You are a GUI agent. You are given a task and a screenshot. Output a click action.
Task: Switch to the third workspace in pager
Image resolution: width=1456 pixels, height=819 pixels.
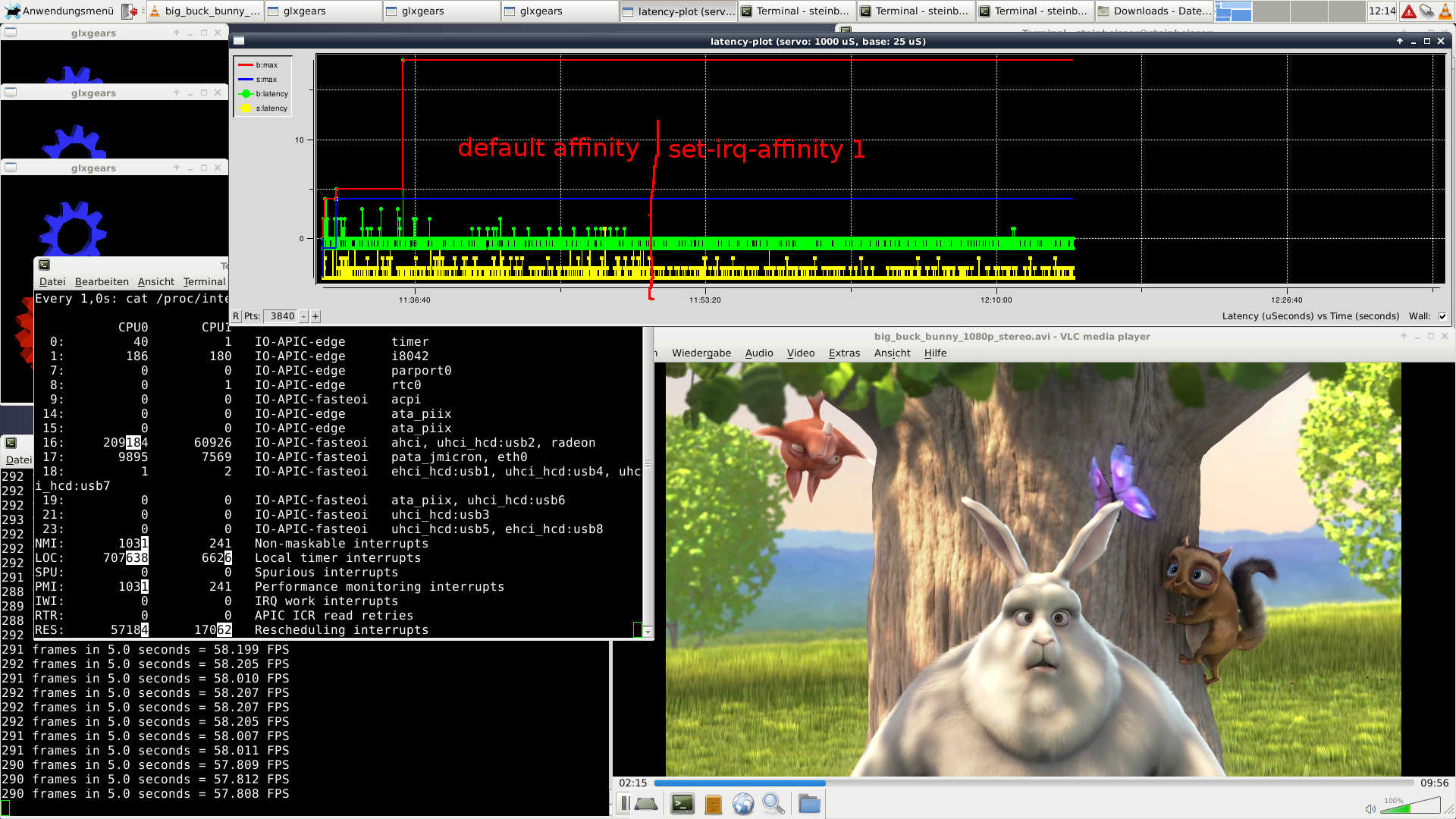pyautogui.click(x=1309, y=11)
